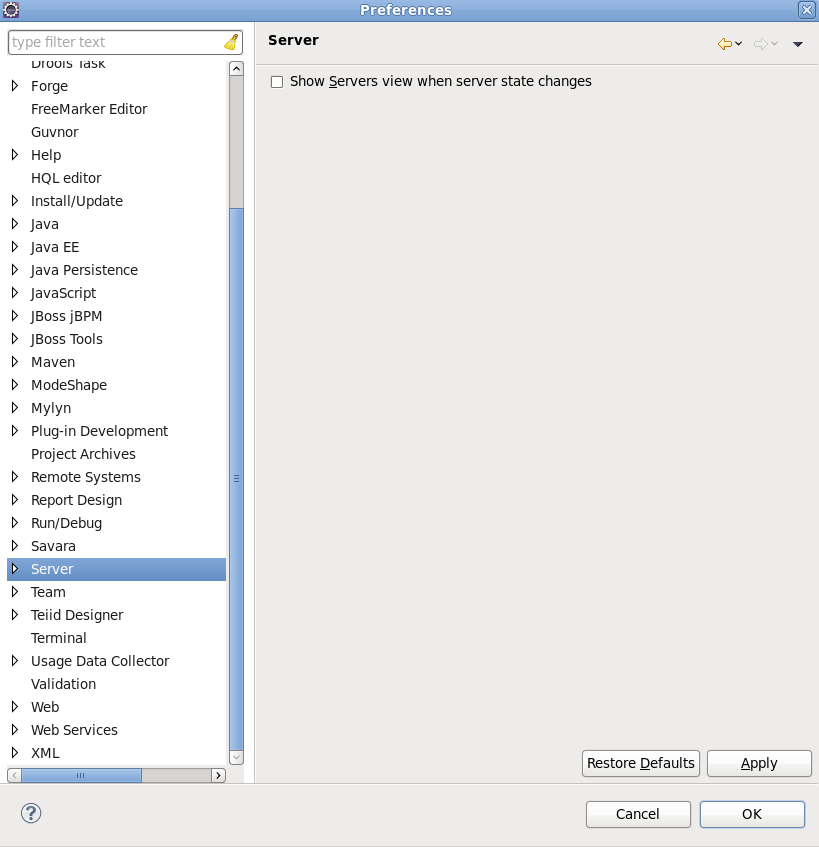Viewport: 819px width, 847px height.
Task: Confirm preferences with OK button
Action: [x=752, y=814]
